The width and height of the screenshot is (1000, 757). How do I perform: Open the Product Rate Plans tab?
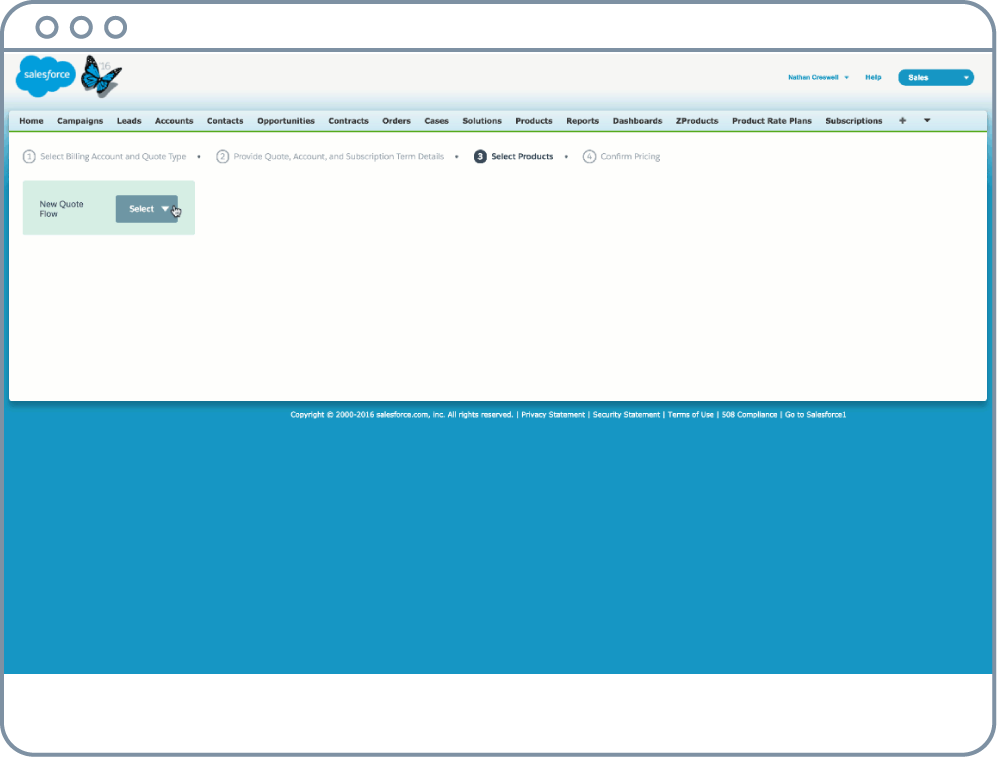[x=771, y=121]
